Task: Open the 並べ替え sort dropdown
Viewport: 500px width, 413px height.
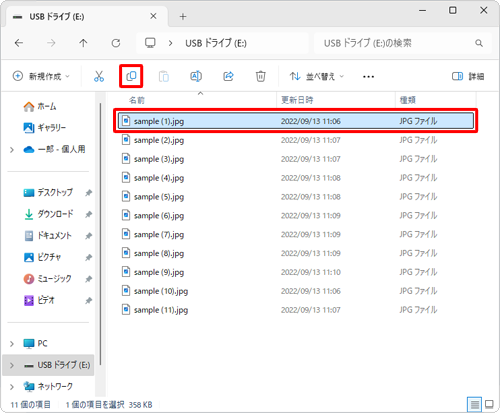Action: [x=317, y=76]
